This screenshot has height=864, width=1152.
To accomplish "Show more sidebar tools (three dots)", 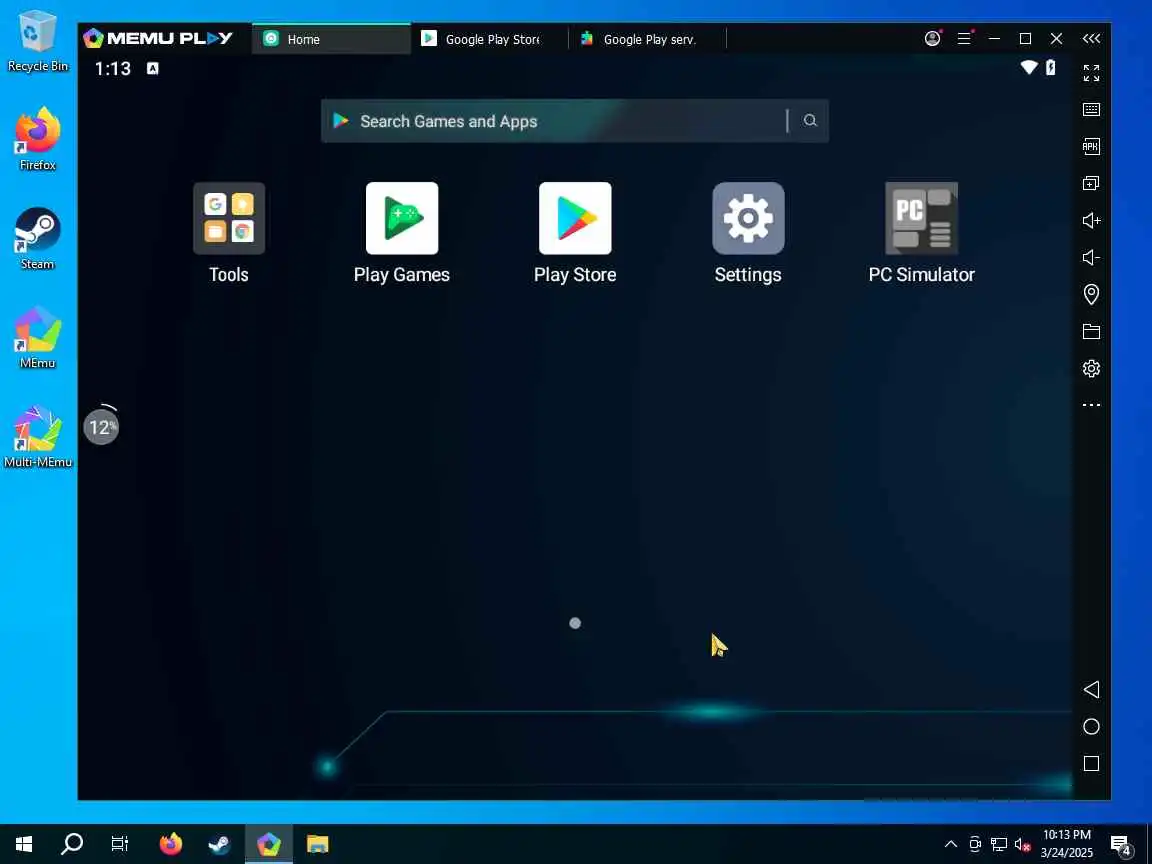I will tap(1091, 405).
